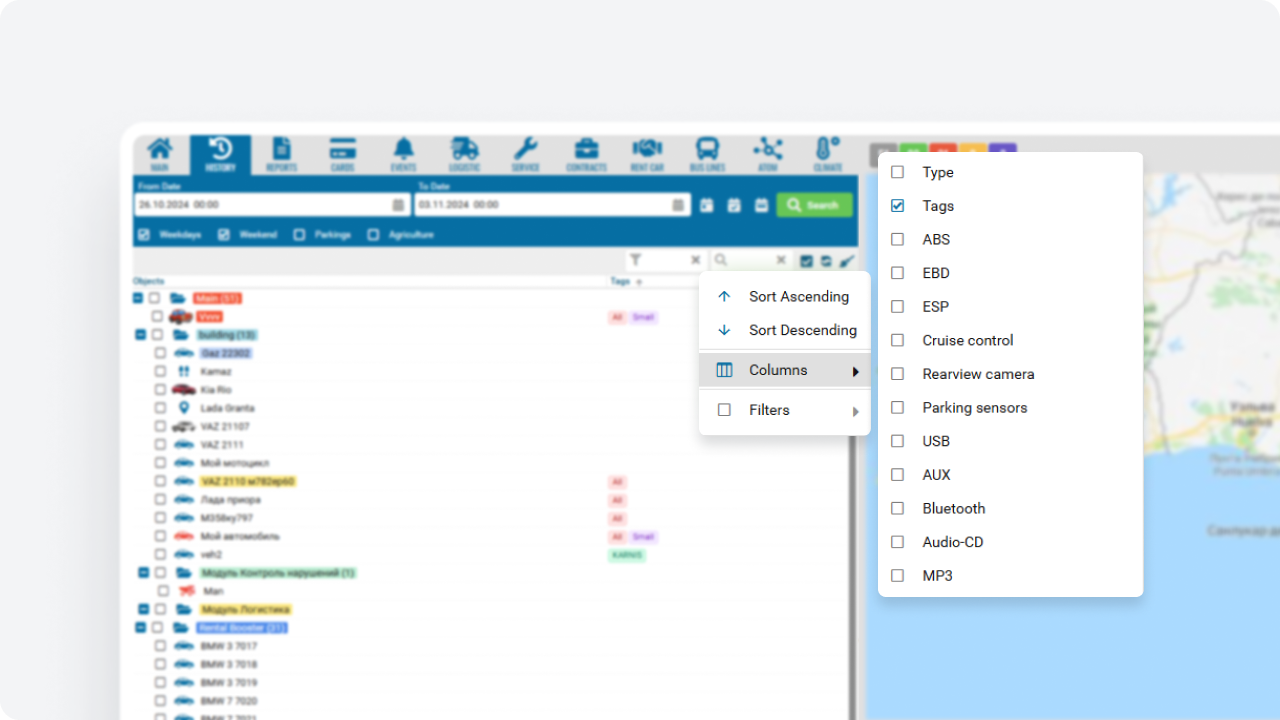Check the Parkings option
The height and width of the screenshot is (720, 1280).
click(x=300, y=235)
